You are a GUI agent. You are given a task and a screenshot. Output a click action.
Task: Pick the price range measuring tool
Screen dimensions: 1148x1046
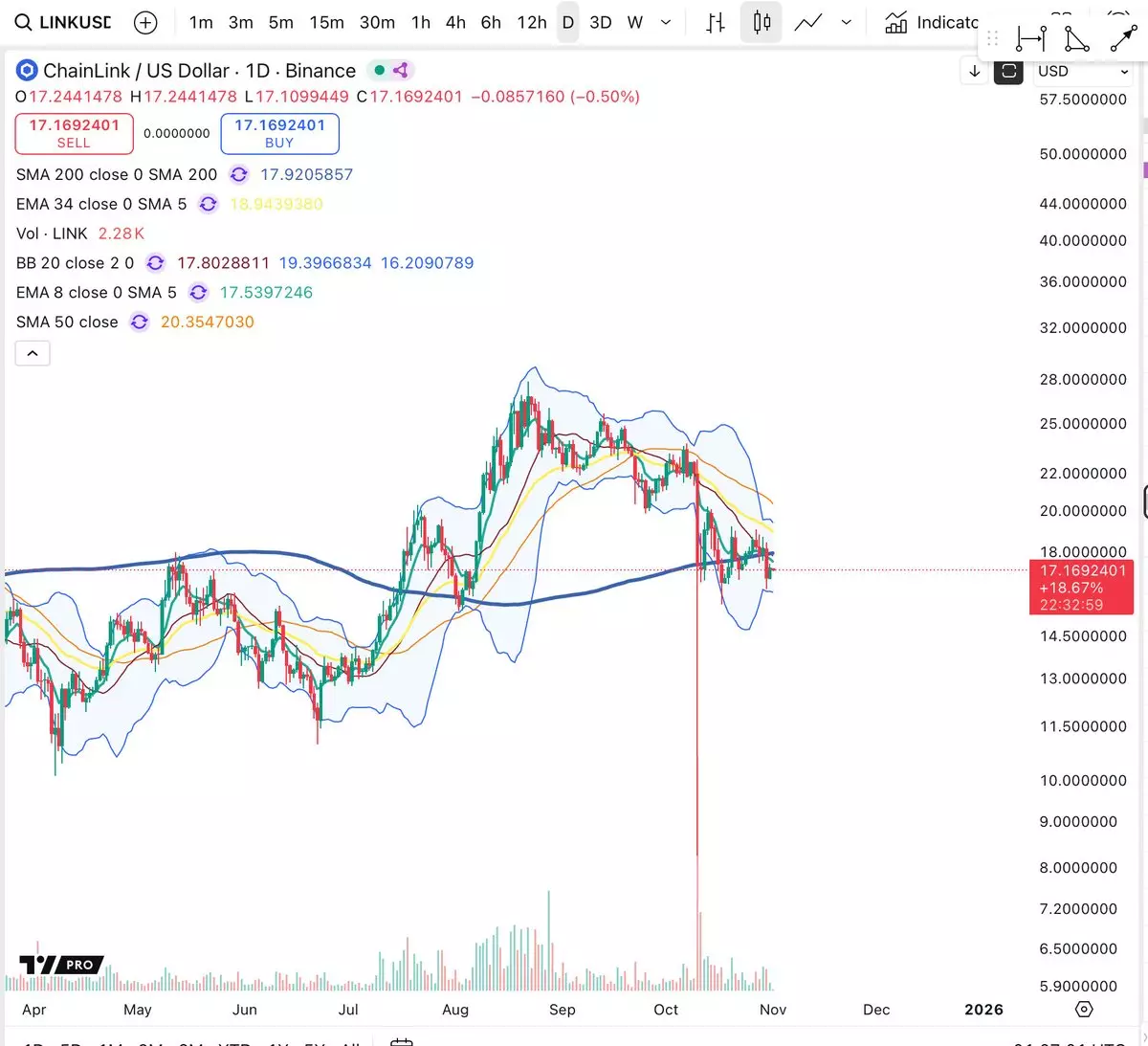point(1030,39)
